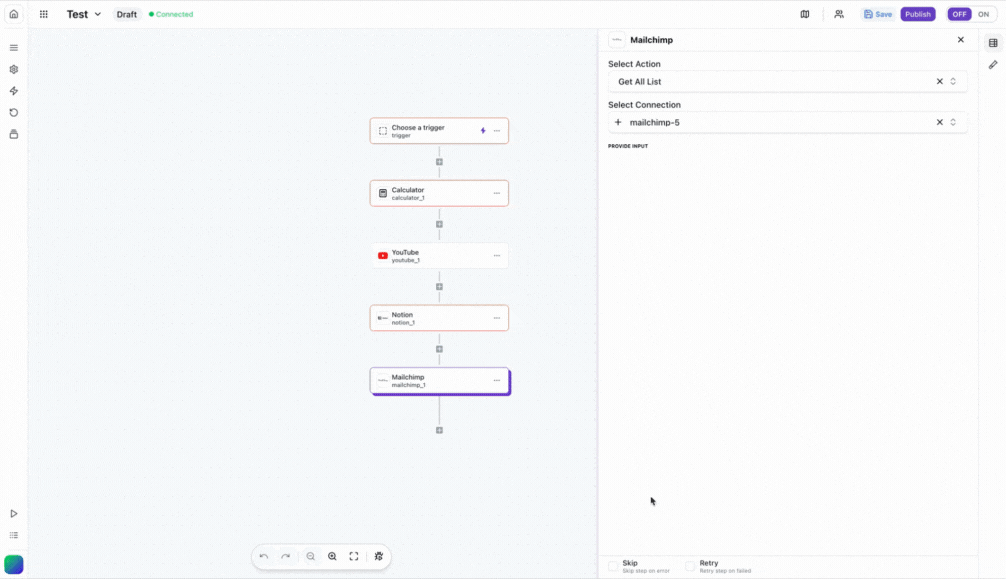Open the mailchimp-5 connection dropdown
1006x579 pixels.
click(x=952, y=121)
